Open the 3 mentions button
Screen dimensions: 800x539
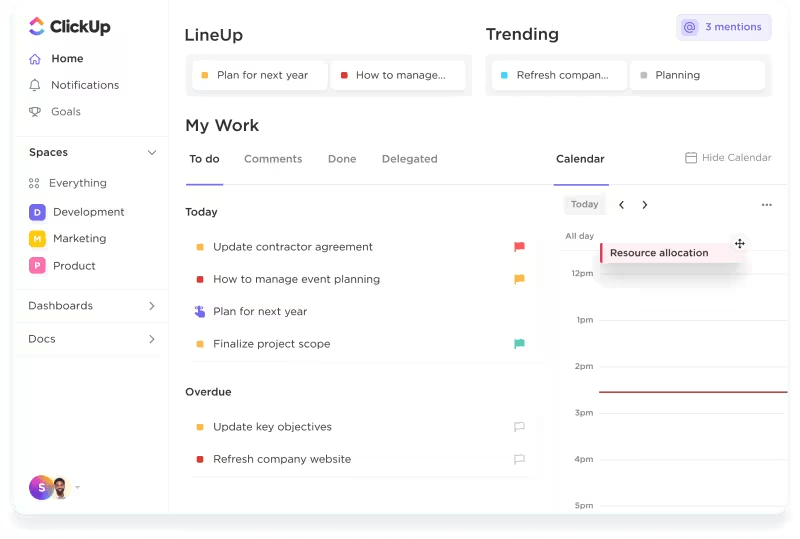pyautogui.click(x=724, y=27)
